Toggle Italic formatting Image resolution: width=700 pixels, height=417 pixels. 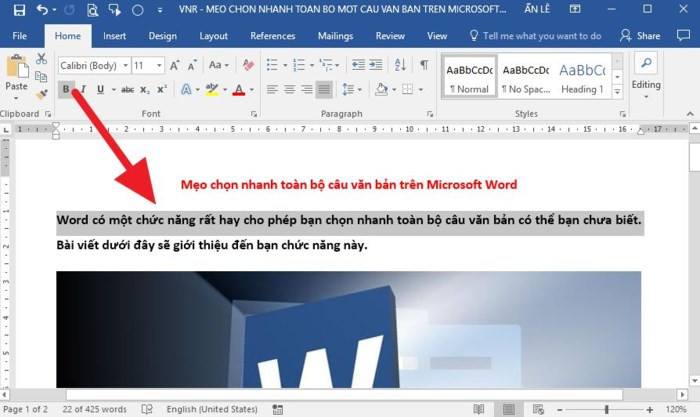tap(83, 89)
